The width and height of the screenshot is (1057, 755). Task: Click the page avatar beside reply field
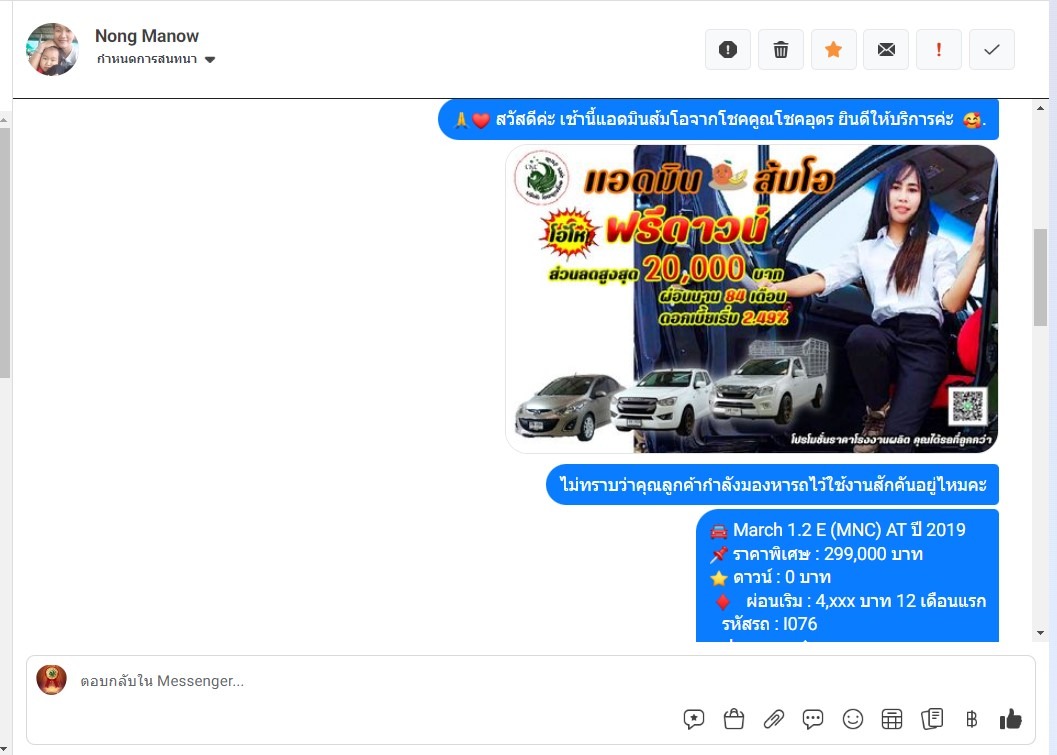[51, 680]
